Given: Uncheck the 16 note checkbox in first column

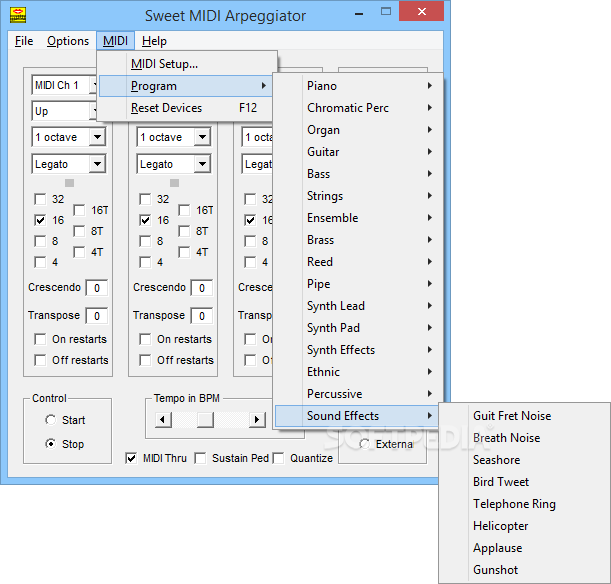Looking at the screenshot, I should coord(40,220).
